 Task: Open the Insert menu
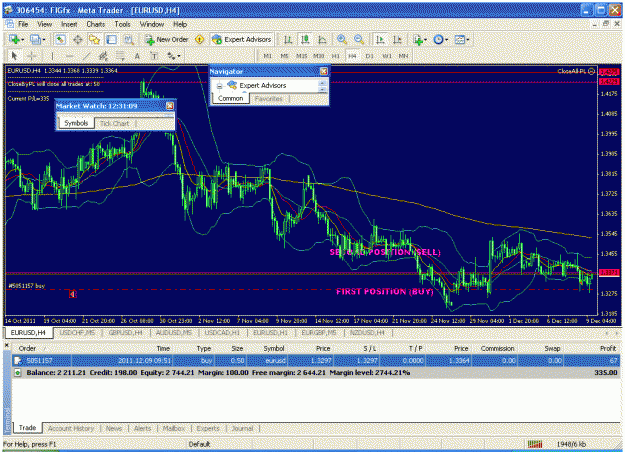69,24
